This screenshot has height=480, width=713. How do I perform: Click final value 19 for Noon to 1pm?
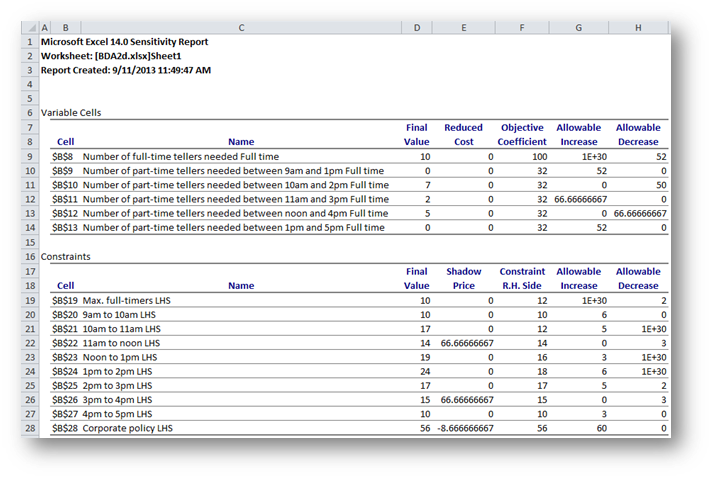425,357
